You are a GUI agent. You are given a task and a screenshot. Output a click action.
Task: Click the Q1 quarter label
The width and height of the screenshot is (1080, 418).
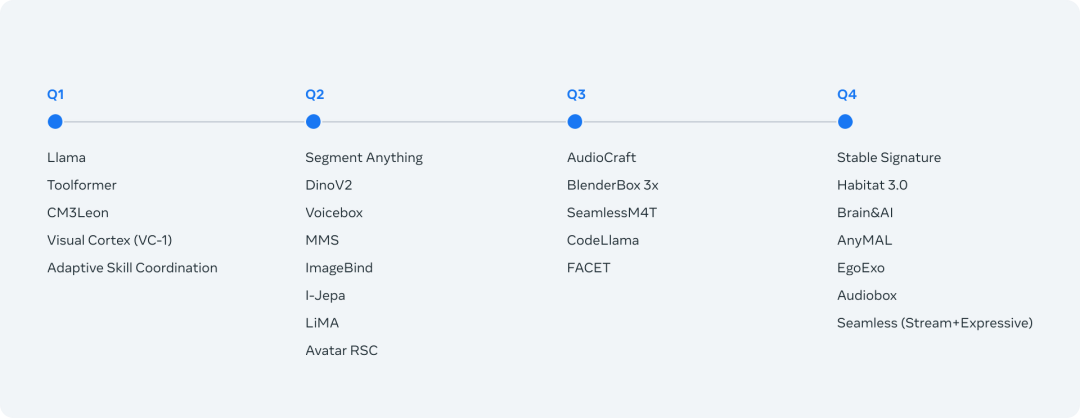click(x=55, y=95)
